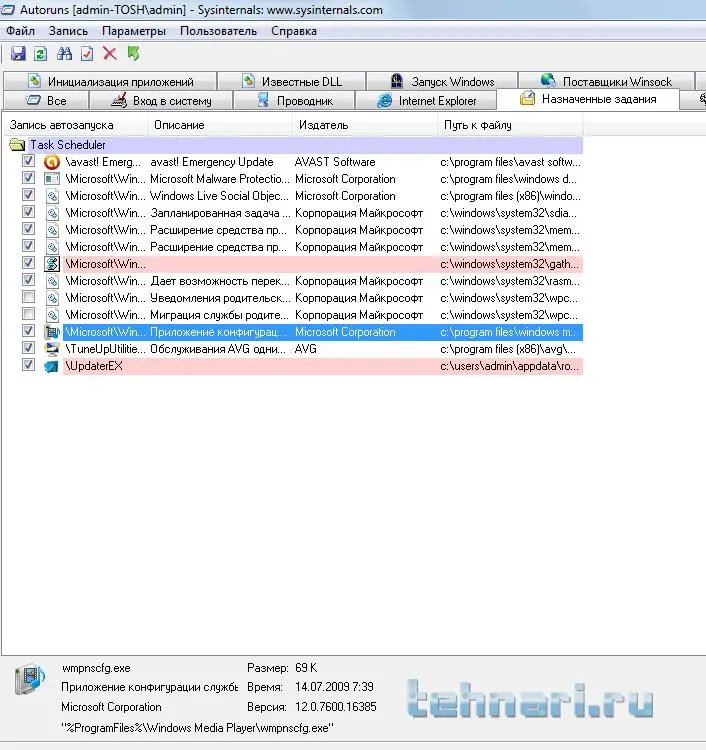706x750 pixels.
Task: Click the Save toolbar icon
Action: pyautogui.click(x=18, y=54)
